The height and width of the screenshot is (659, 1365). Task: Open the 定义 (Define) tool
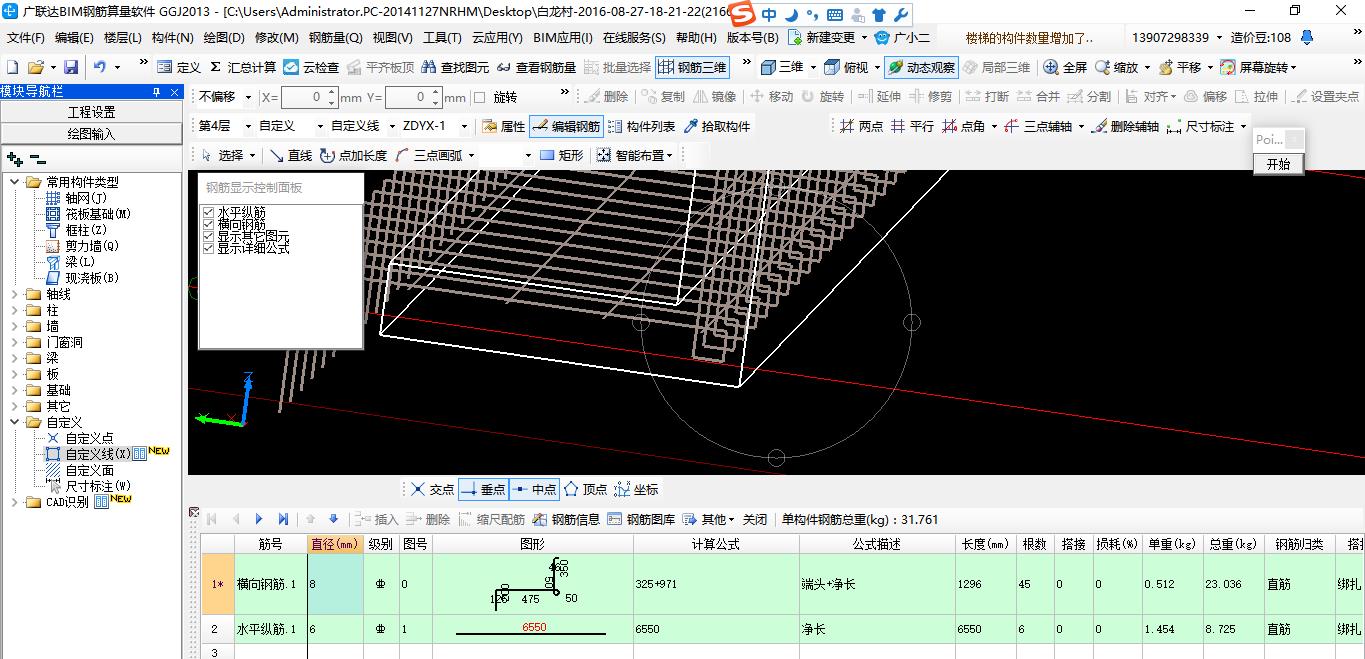pos(179,67)
